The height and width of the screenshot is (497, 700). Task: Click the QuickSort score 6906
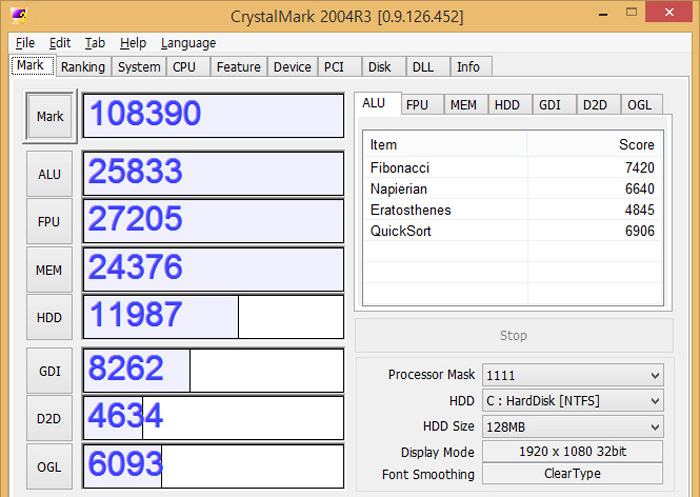(x=640, y=230)
